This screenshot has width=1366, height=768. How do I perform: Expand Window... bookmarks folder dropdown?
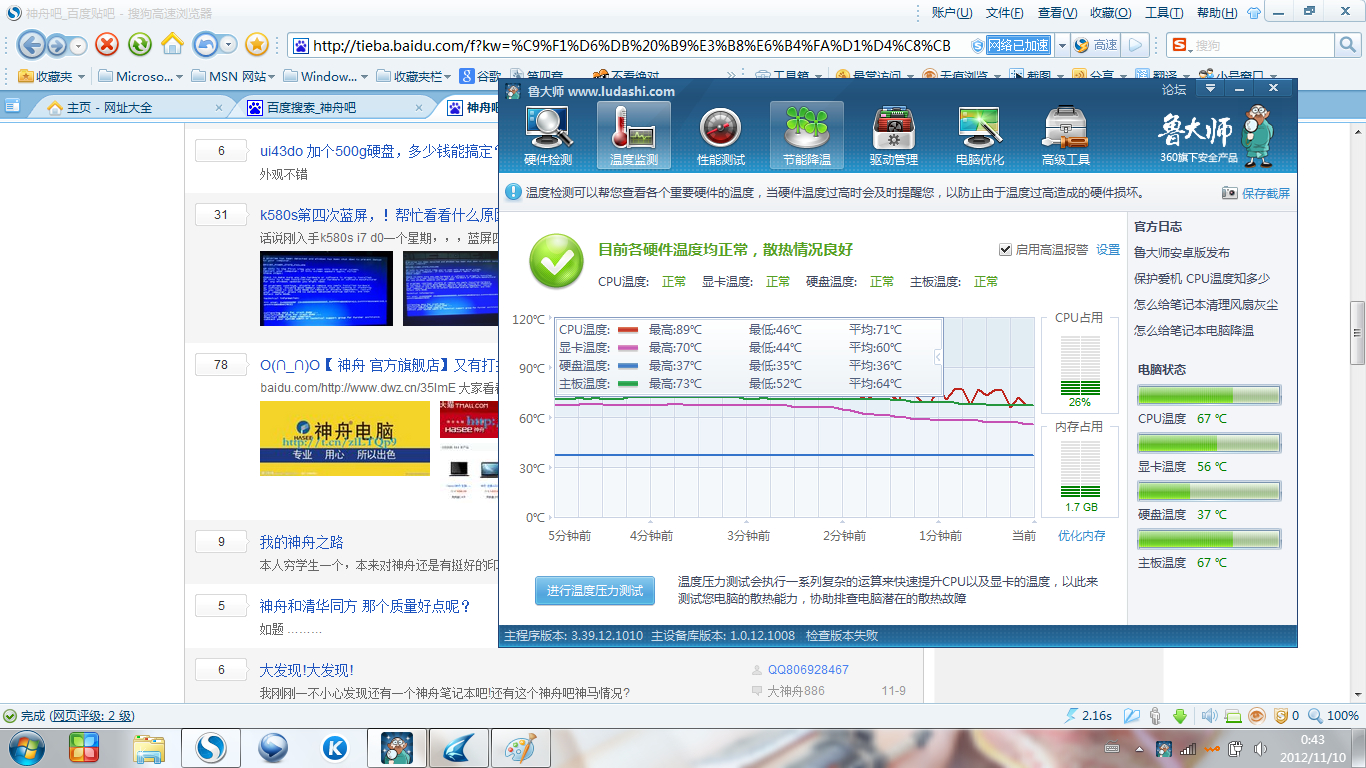[x=364, y=77]
